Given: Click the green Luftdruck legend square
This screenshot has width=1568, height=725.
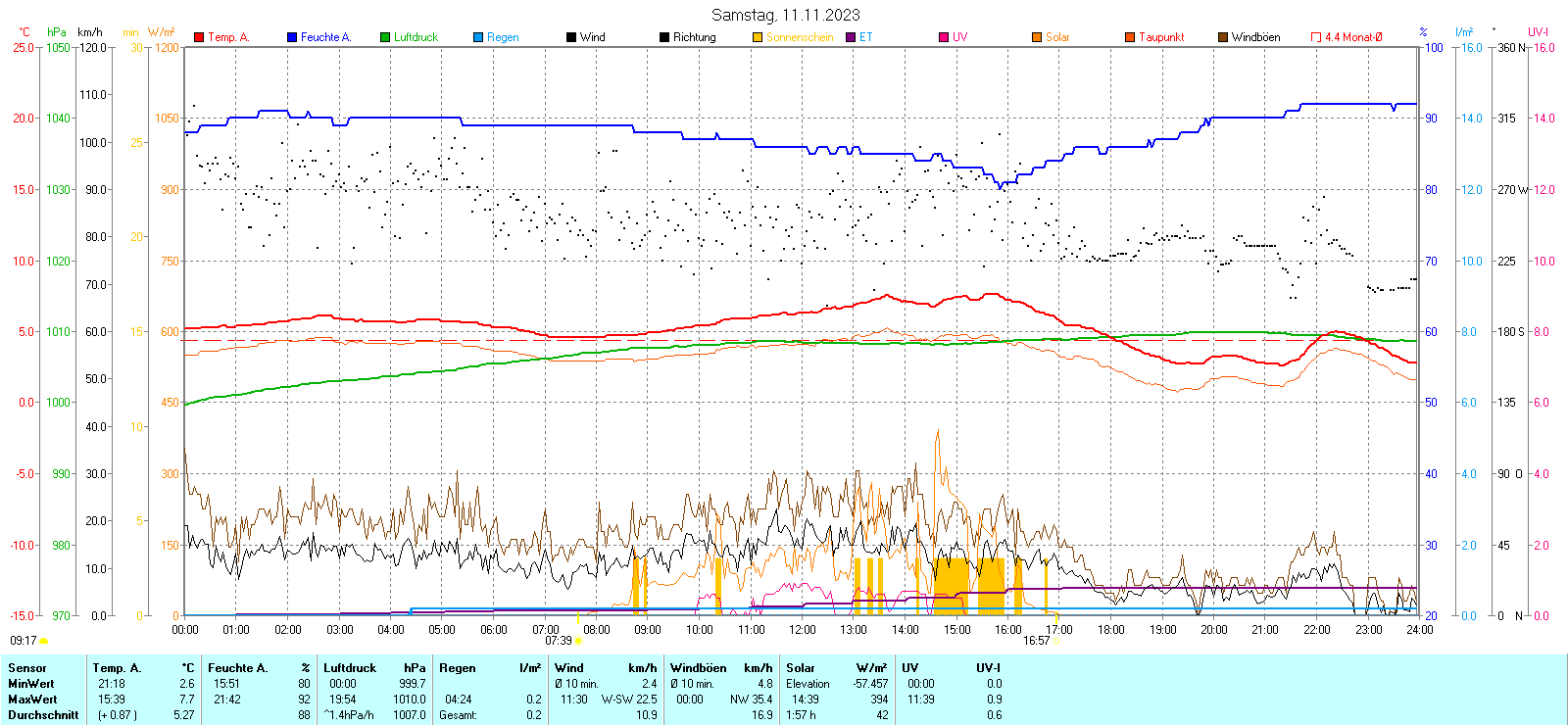Looking at the screenshot, I should coord(385,37).
